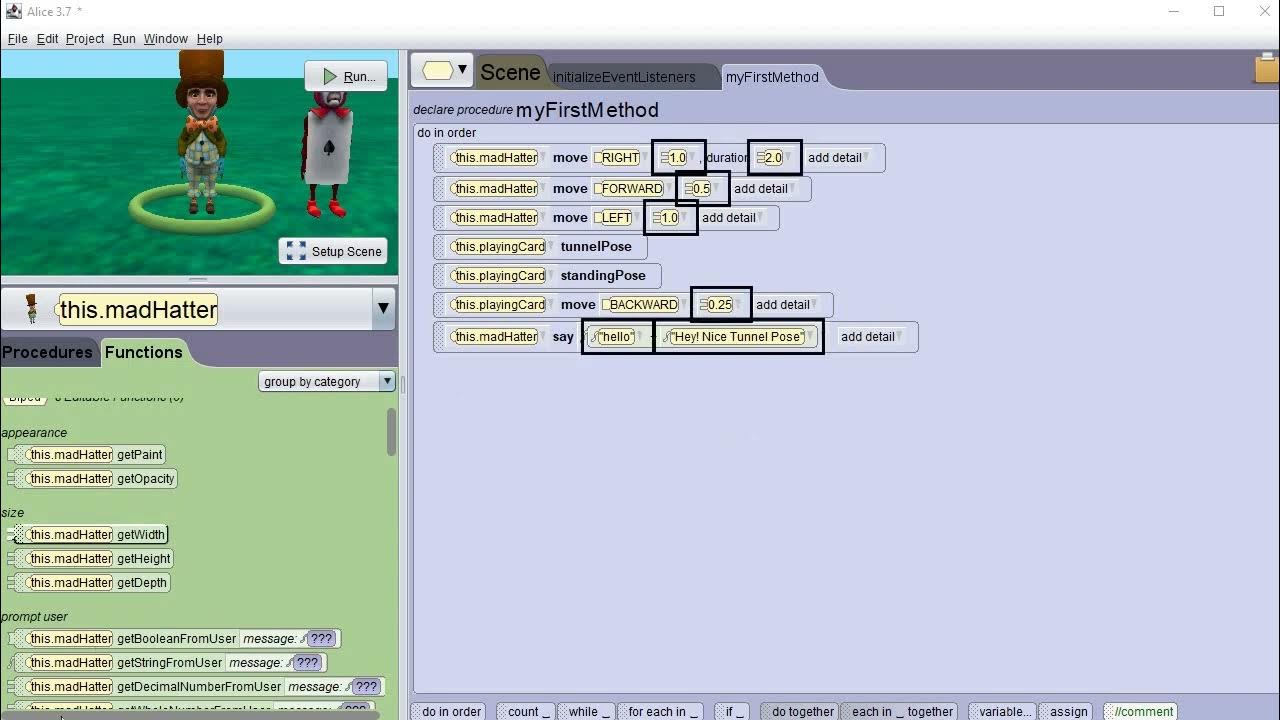
Task: Click add detail on move RIGHT statement
Action: point(838,157)
